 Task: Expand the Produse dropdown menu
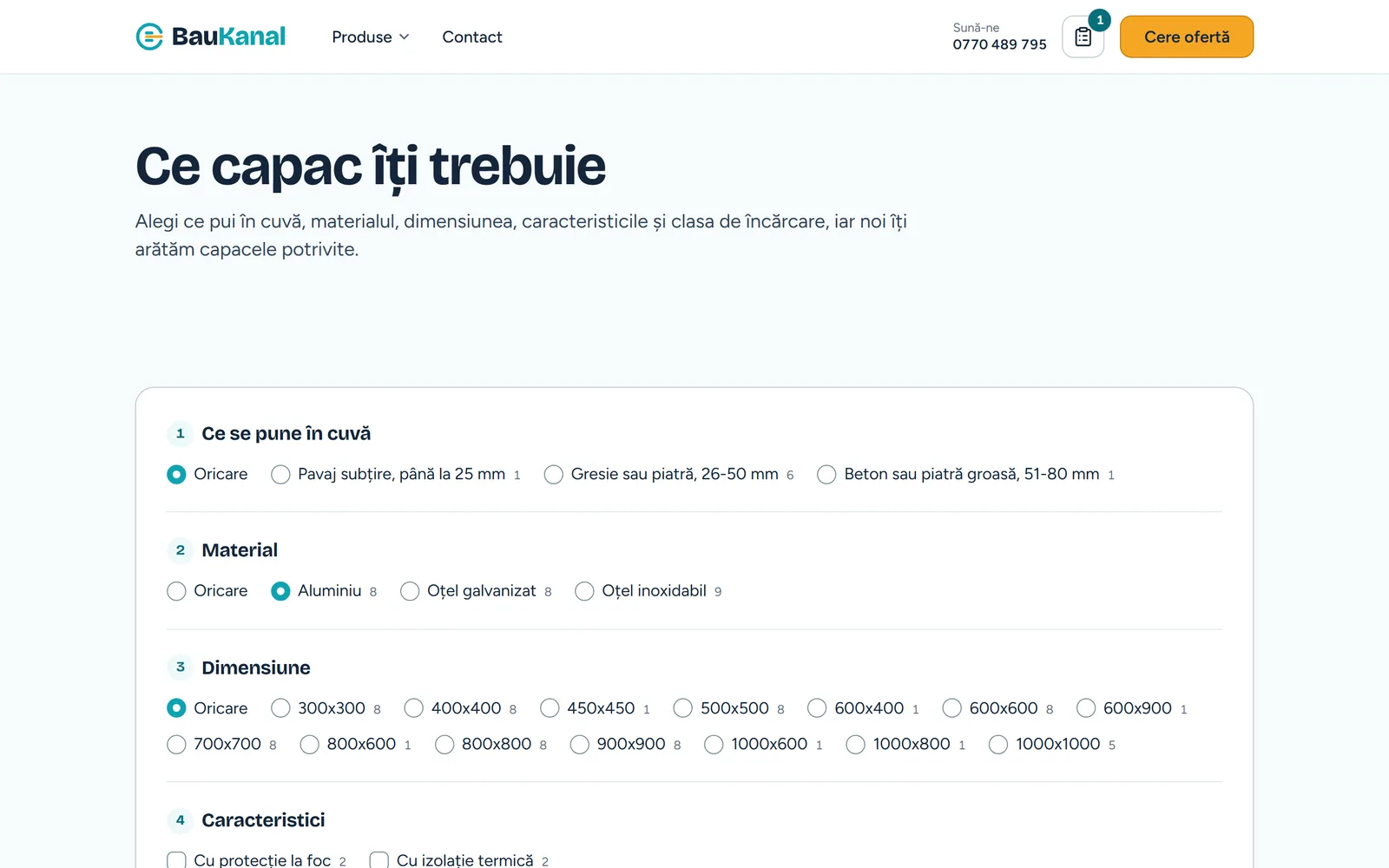371,37
